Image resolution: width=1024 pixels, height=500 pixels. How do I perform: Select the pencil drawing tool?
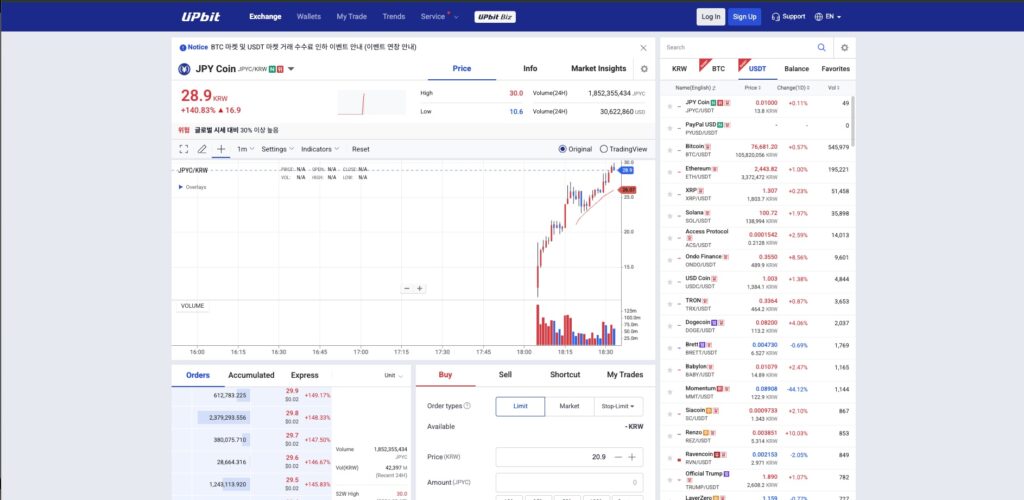(202, 149)
